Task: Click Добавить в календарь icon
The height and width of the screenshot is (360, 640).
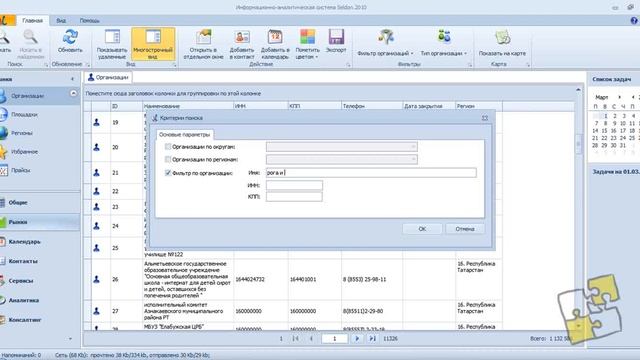Action: (275, 37)
